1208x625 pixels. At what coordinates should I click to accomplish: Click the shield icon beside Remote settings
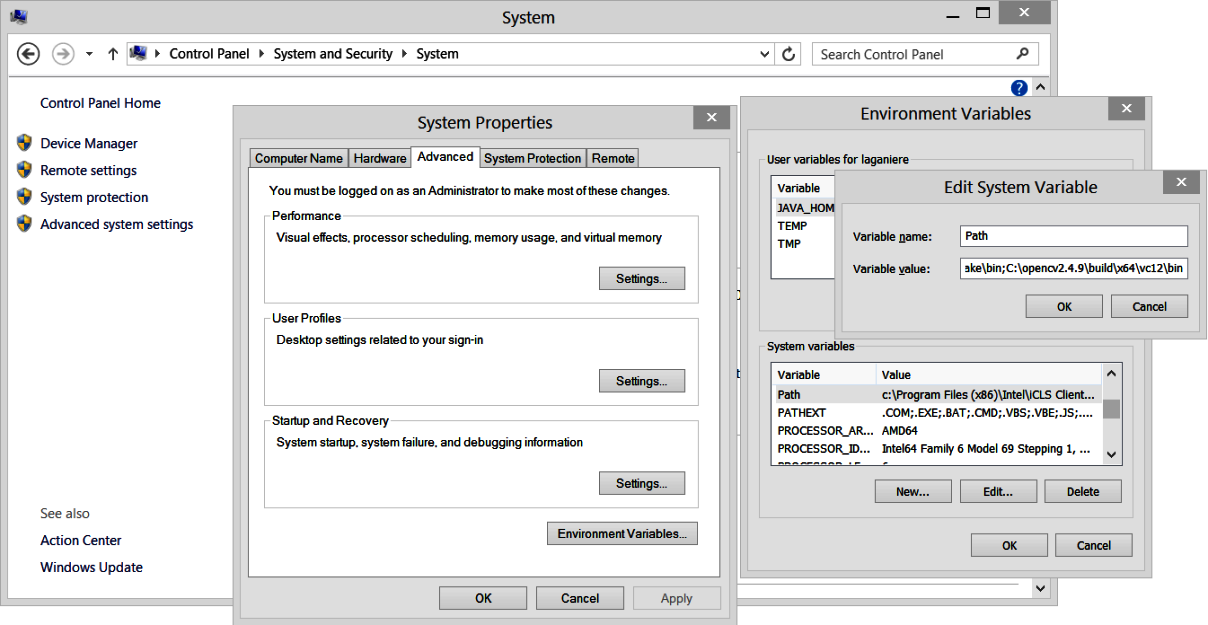pyautogui.click(x=25, y=170)
